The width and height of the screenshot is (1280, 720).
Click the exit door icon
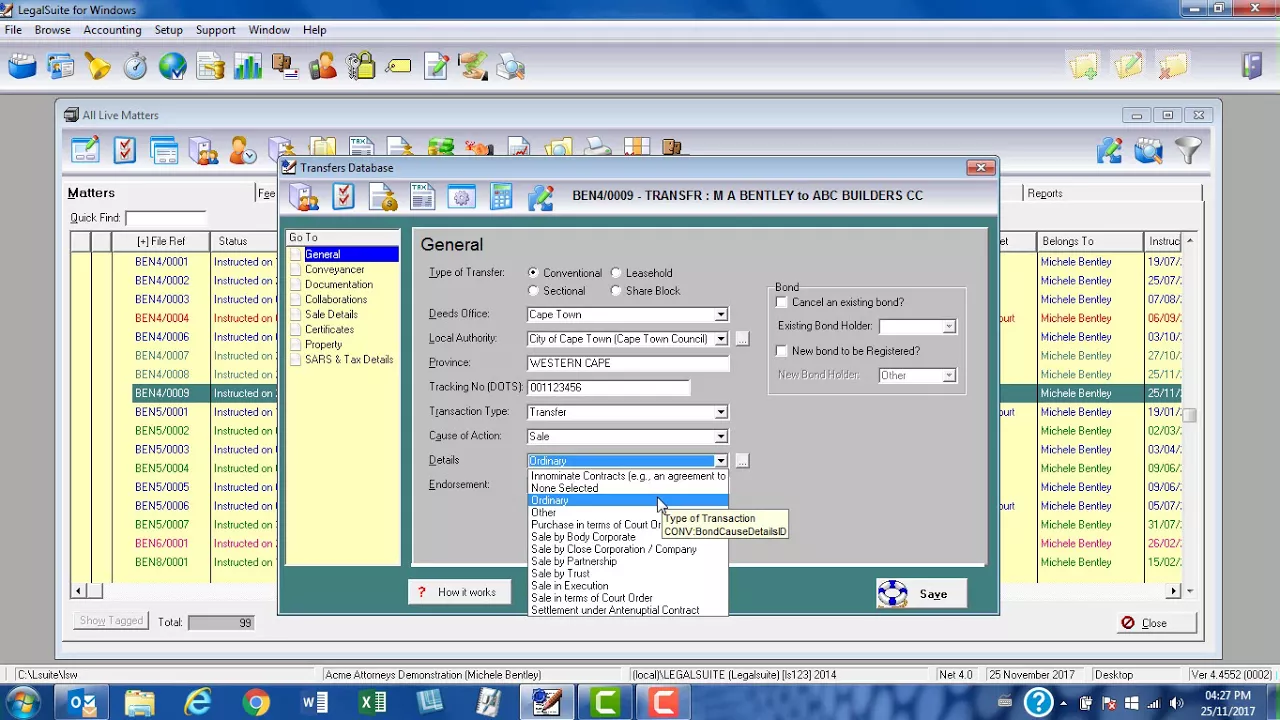pos(1251,67)
